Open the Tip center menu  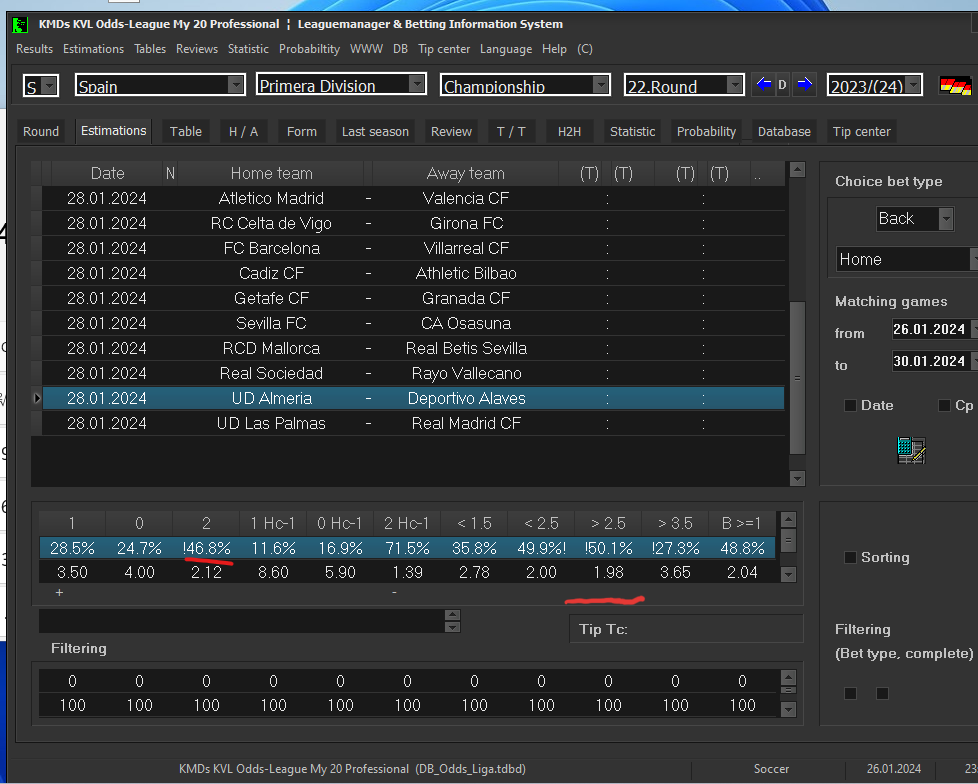444,49
